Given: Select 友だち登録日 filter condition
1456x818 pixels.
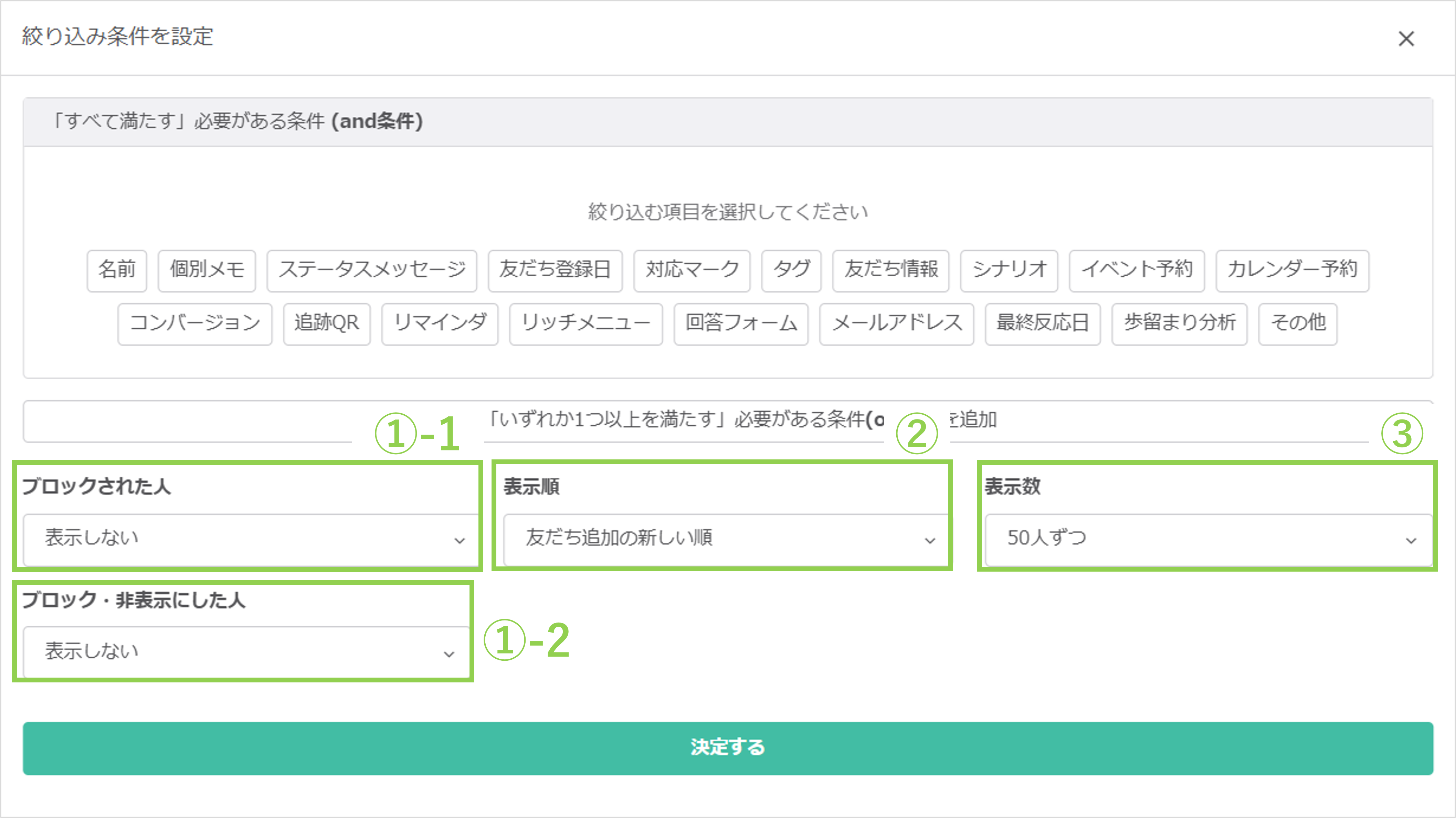Looking at the screenshot, I should point(555,270).
